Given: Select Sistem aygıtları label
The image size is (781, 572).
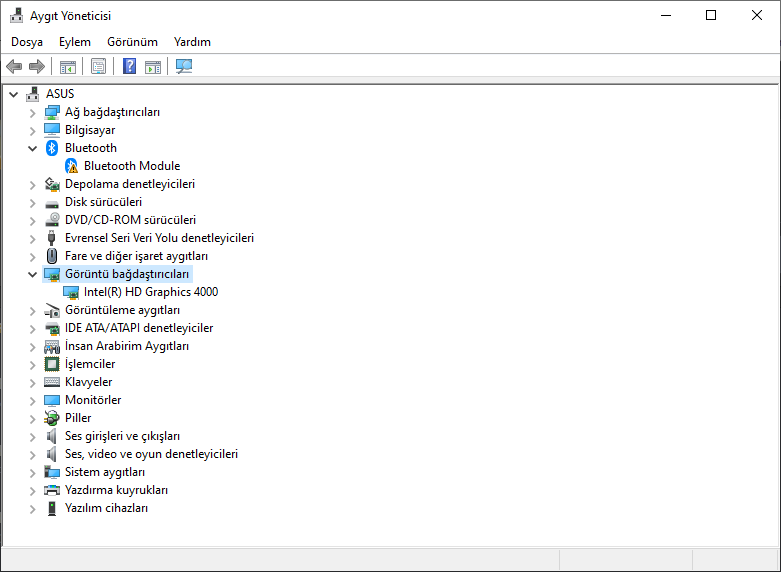Looking at the screenshot, I should coord(105,472).
